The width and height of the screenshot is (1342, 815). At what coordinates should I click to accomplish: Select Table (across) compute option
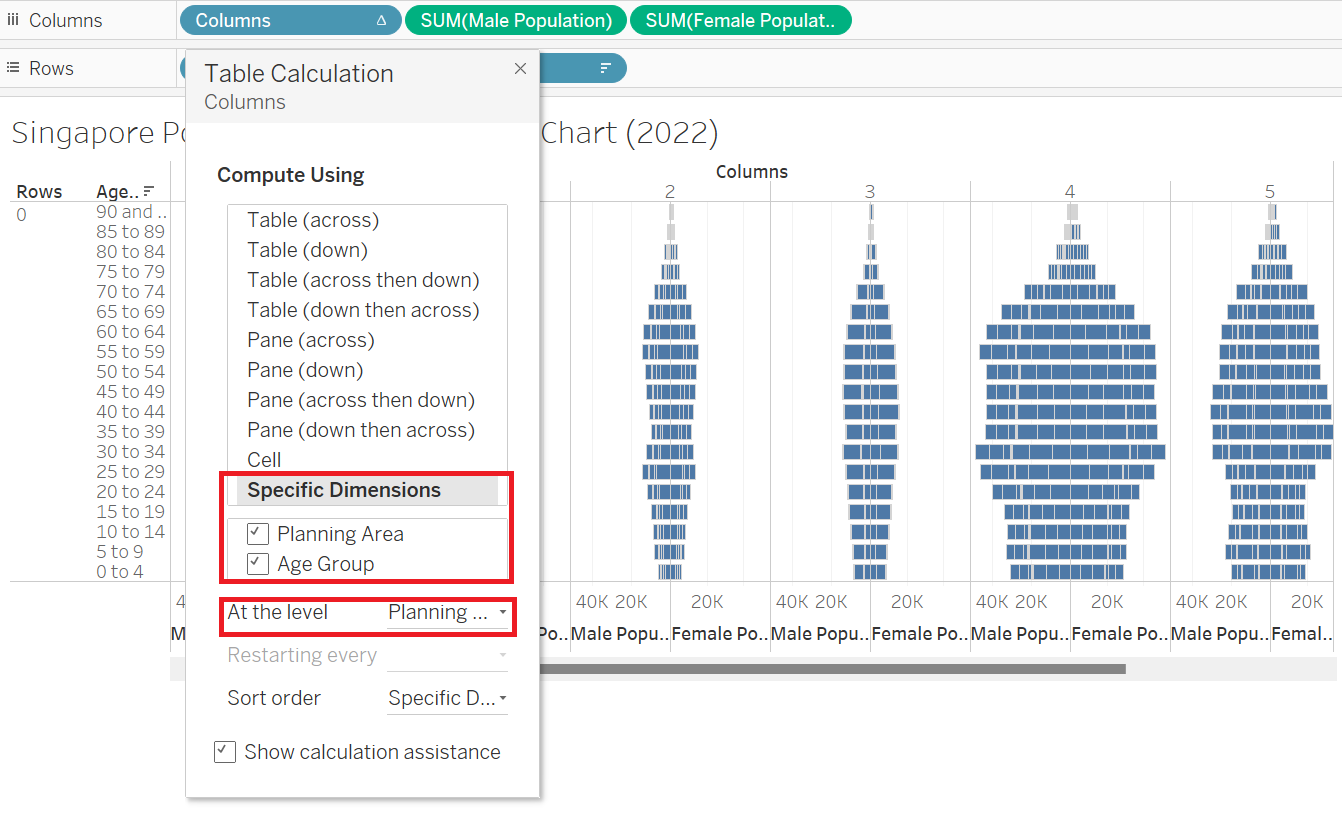click(x=313, y=220)
